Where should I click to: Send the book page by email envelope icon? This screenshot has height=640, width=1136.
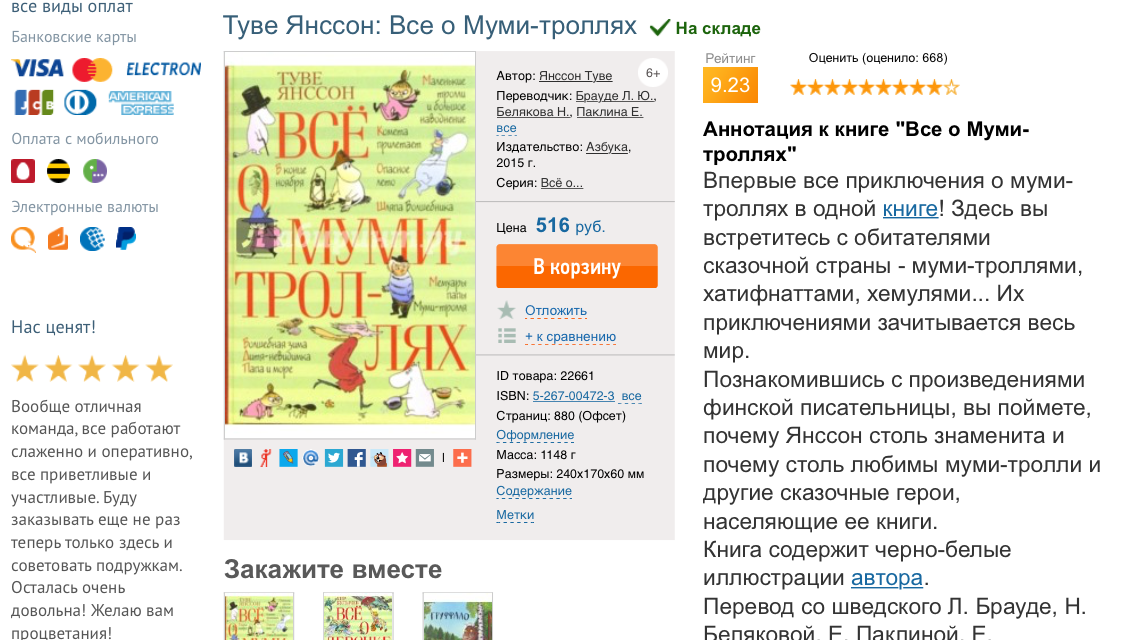(x=425, y=458)
